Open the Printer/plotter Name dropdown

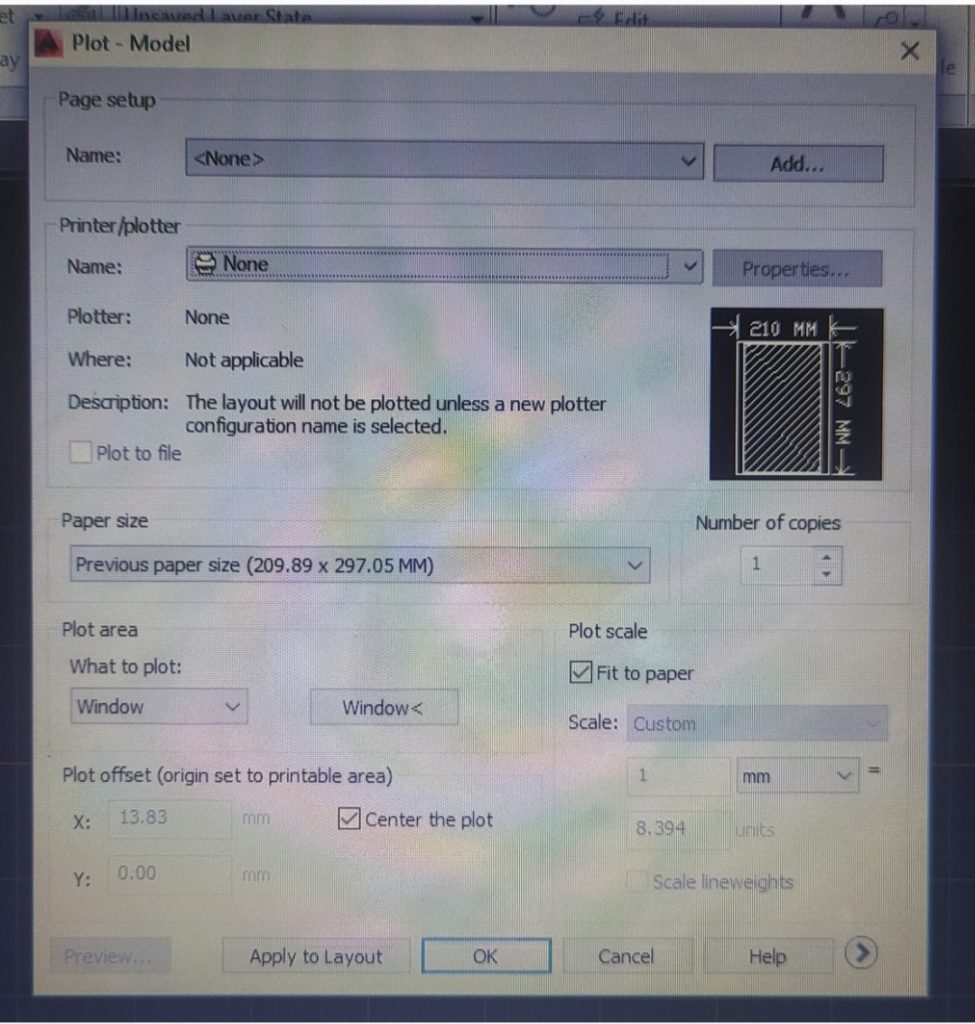click(444, 265)
